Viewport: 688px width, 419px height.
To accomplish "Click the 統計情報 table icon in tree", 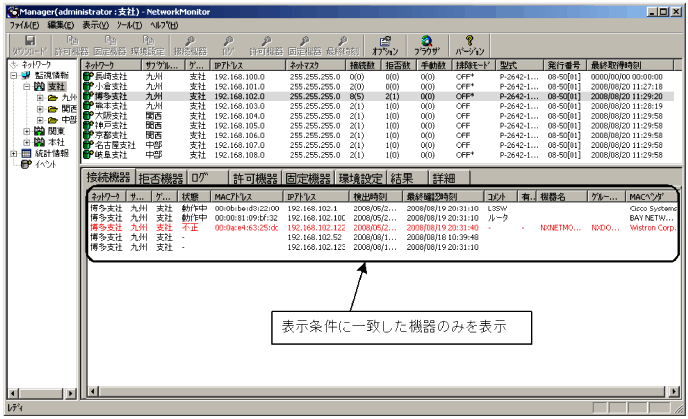I will [x=26, y=153].
